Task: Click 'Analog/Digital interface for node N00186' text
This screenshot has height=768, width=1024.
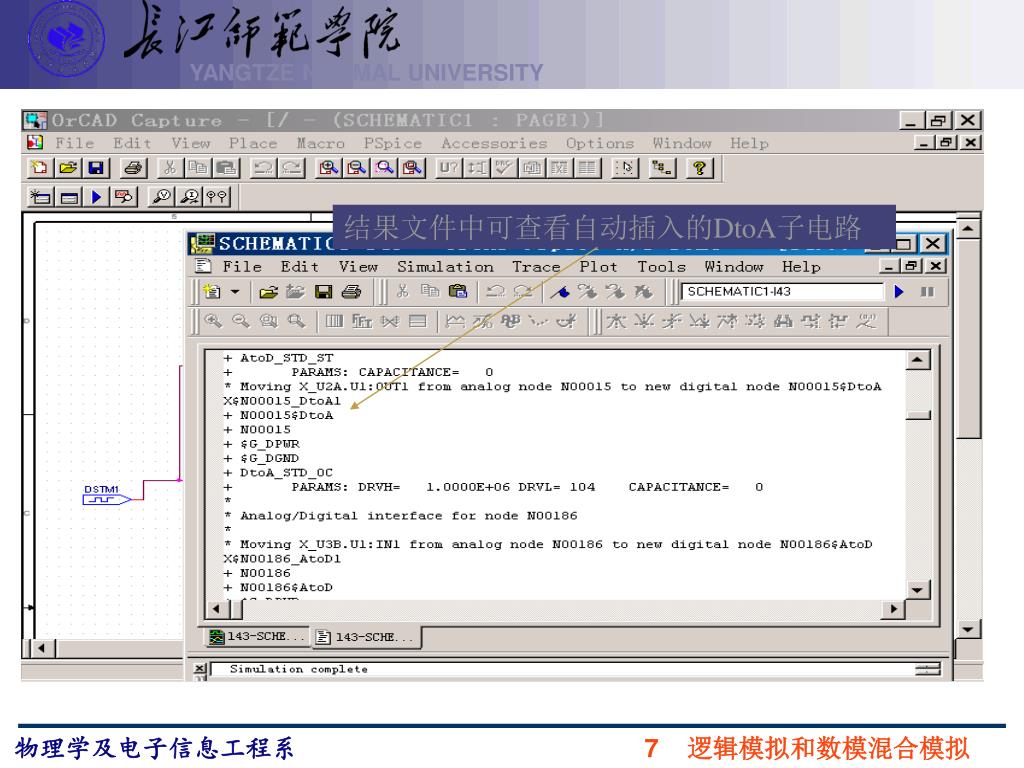Action: pyautogui.click(x=409, y=515)
